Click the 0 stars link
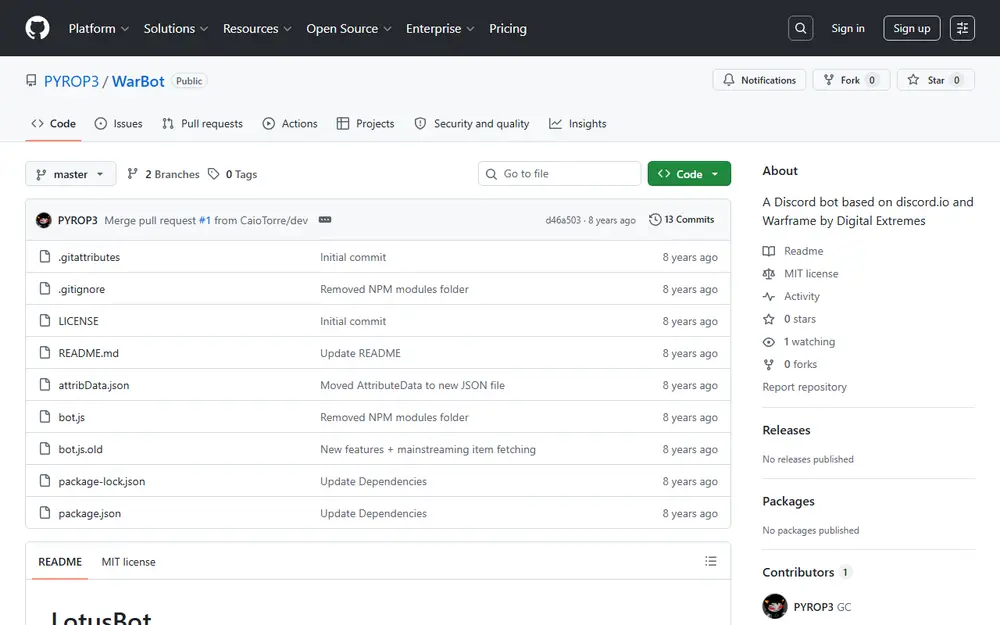1000x625 pixels. [790, 319]
